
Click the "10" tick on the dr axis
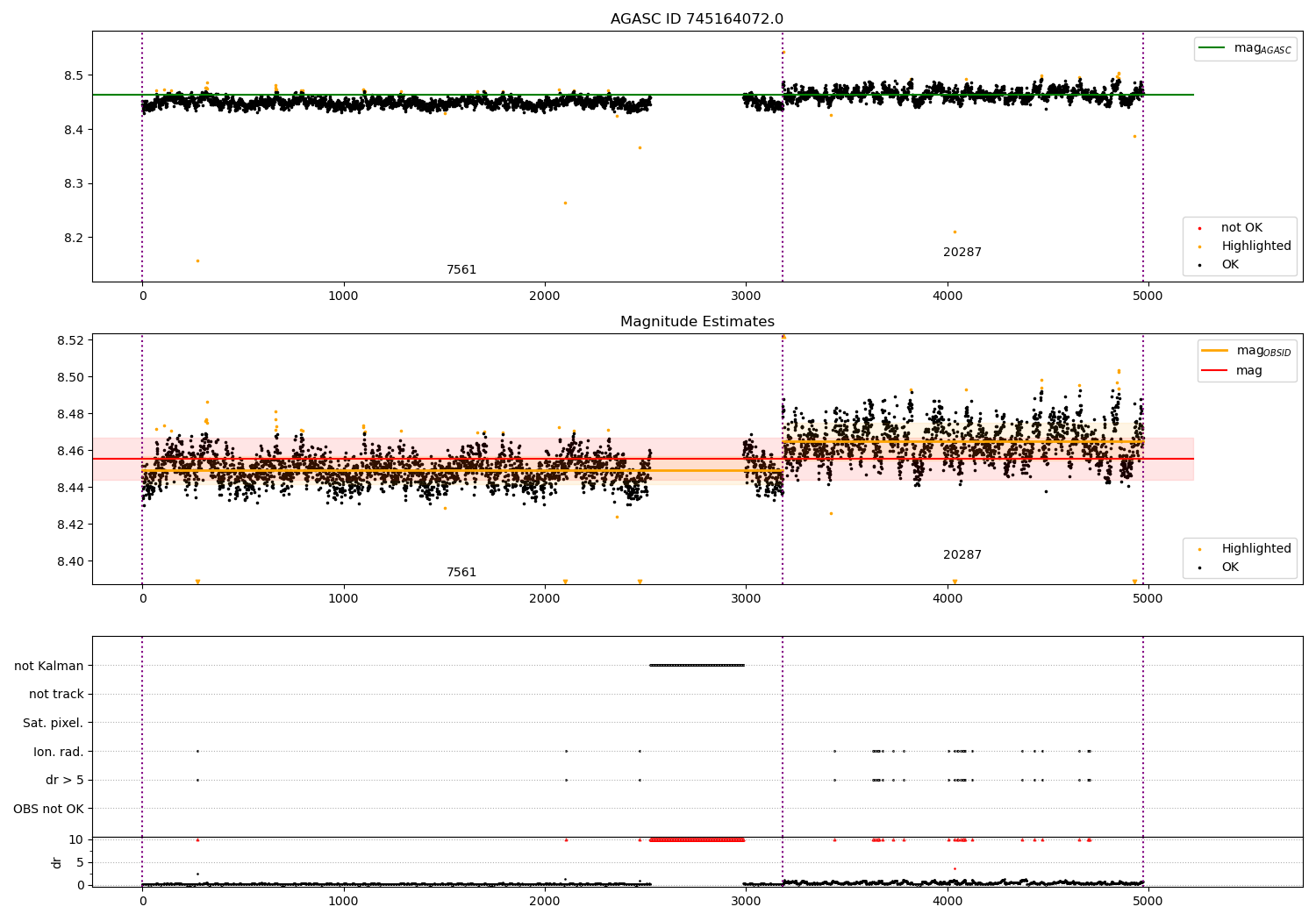tap(76, 840)
